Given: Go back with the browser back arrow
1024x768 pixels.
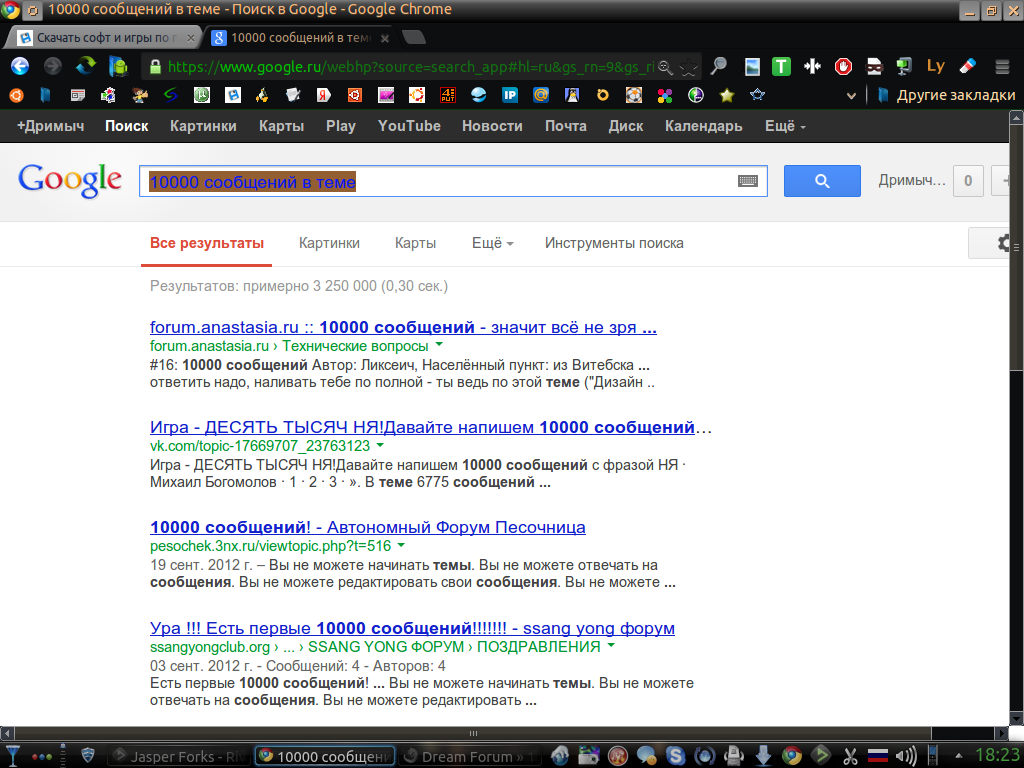Looking at the screenshot, I should click(20, 66).
